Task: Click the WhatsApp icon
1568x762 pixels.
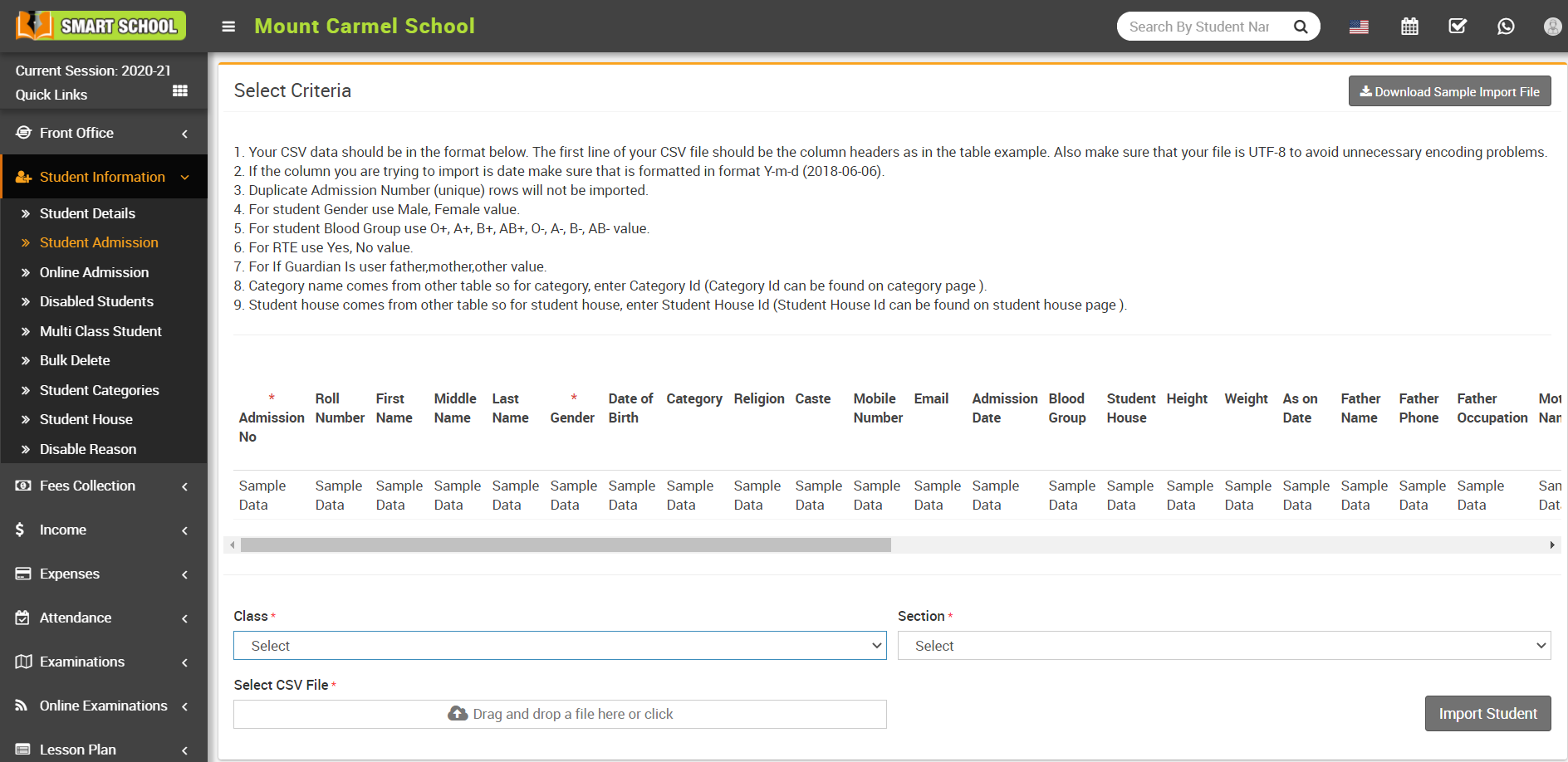Action: 1506,26
